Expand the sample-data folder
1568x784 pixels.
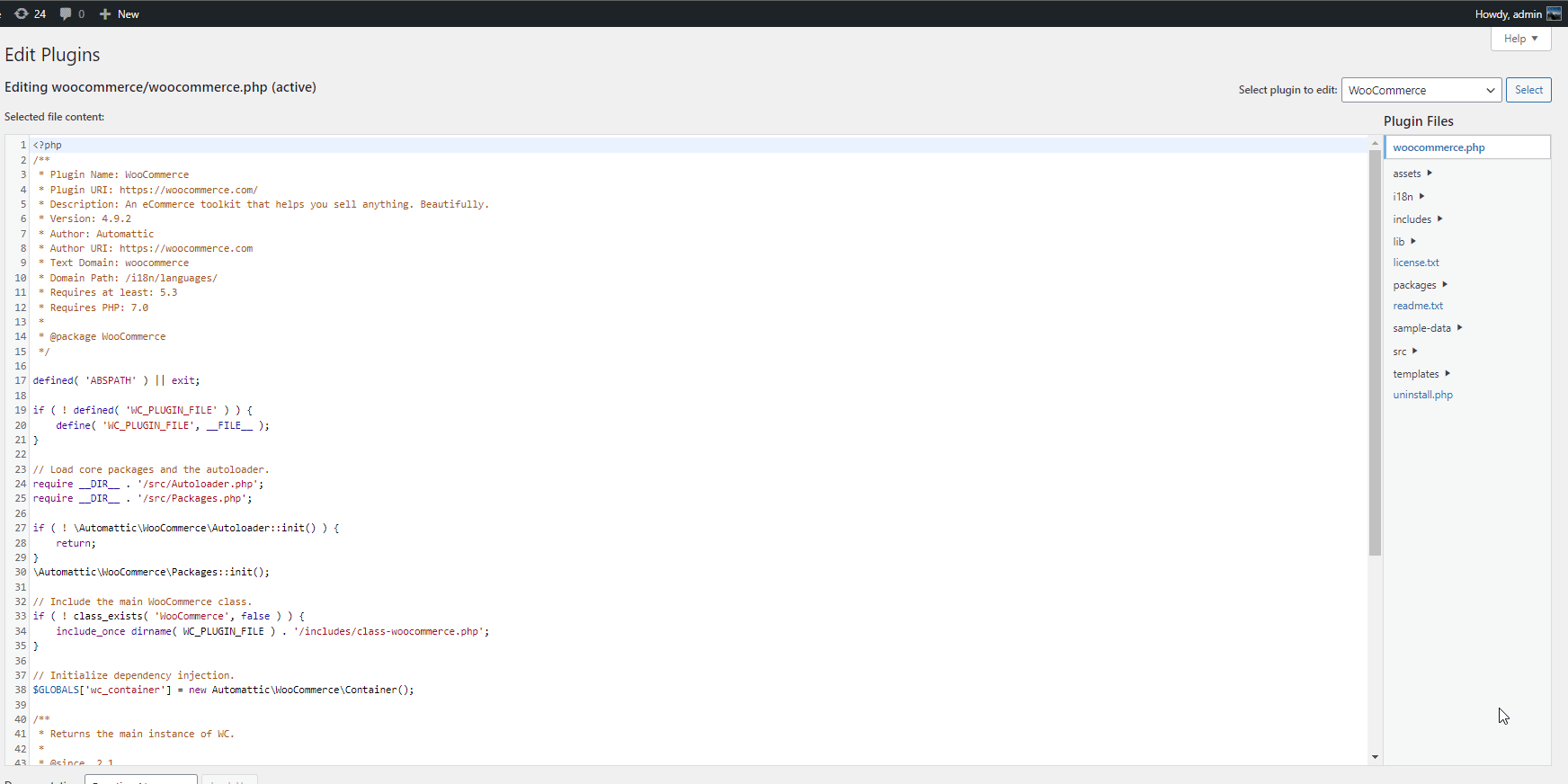point(1428,328)
